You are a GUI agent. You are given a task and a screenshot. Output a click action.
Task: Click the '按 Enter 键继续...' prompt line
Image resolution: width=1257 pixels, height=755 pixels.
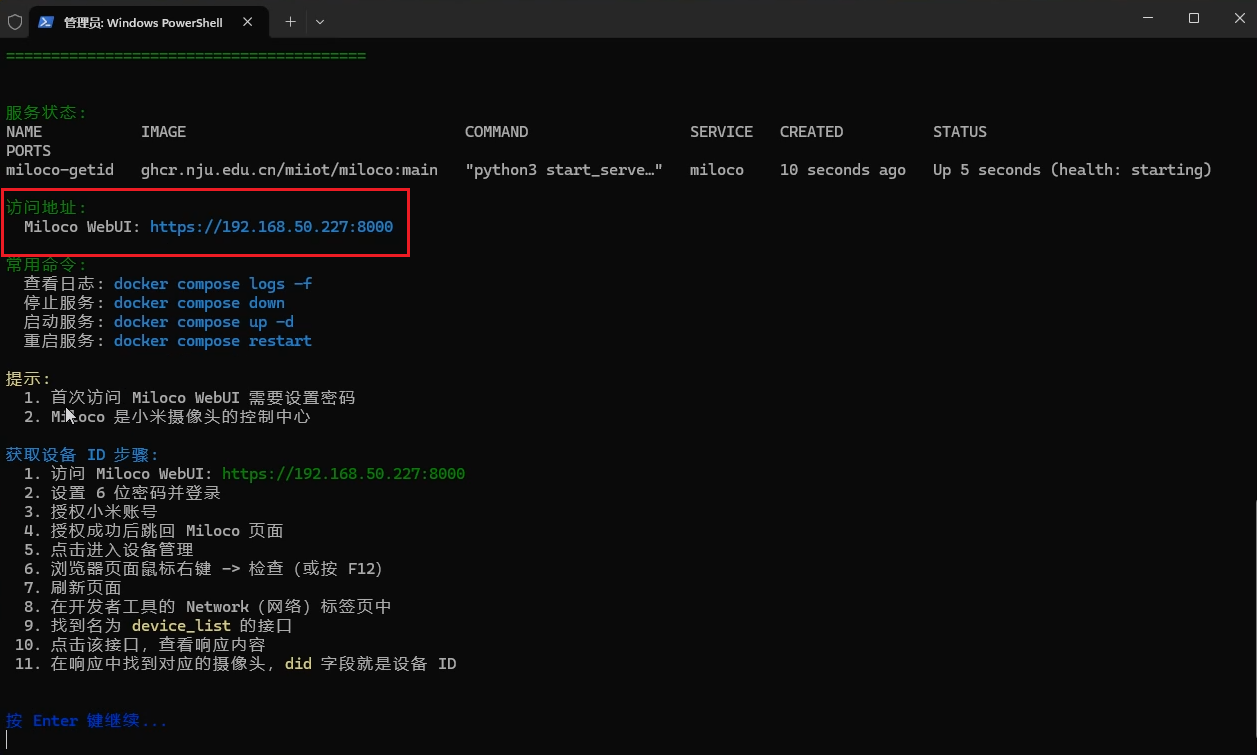coord(86,721)
